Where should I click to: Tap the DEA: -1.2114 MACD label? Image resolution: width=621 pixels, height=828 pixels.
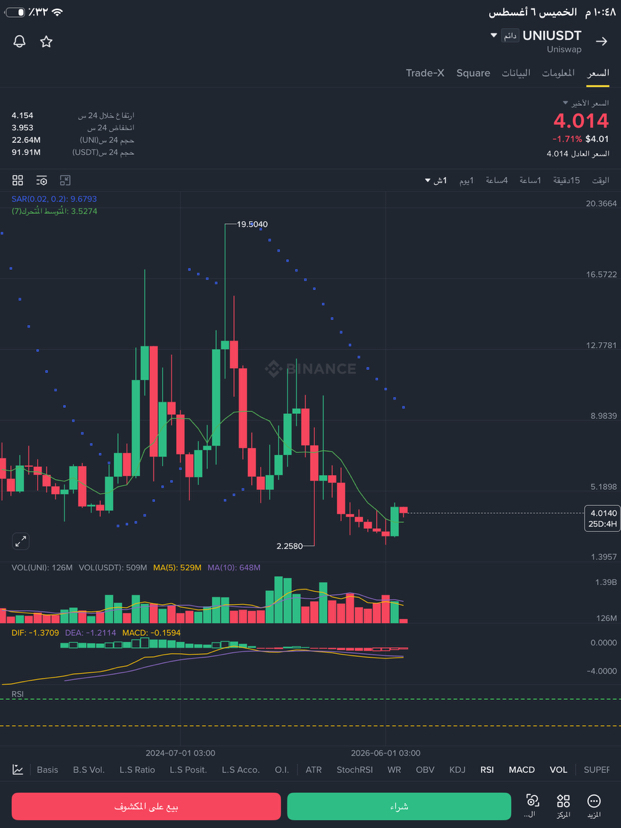[90, 632]
